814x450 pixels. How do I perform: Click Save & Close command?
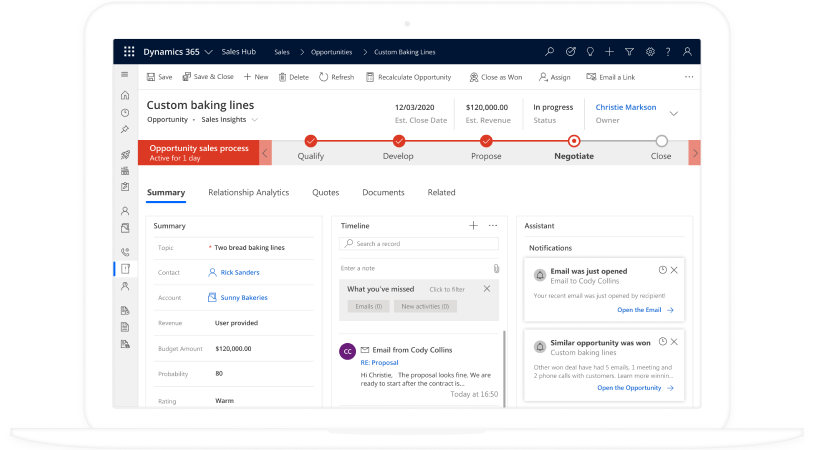coord(208,77)
